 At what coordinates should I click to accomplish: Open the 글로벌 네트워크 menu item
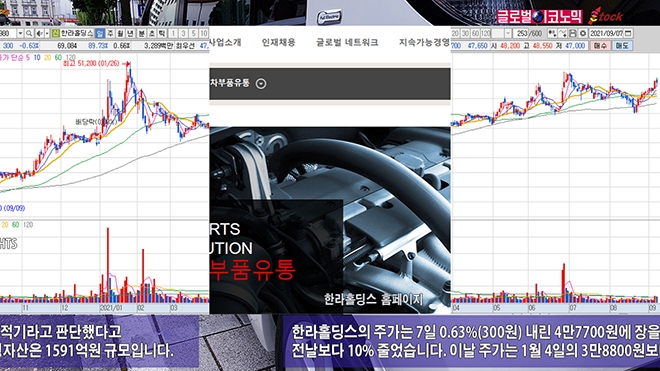click(347, 42)
